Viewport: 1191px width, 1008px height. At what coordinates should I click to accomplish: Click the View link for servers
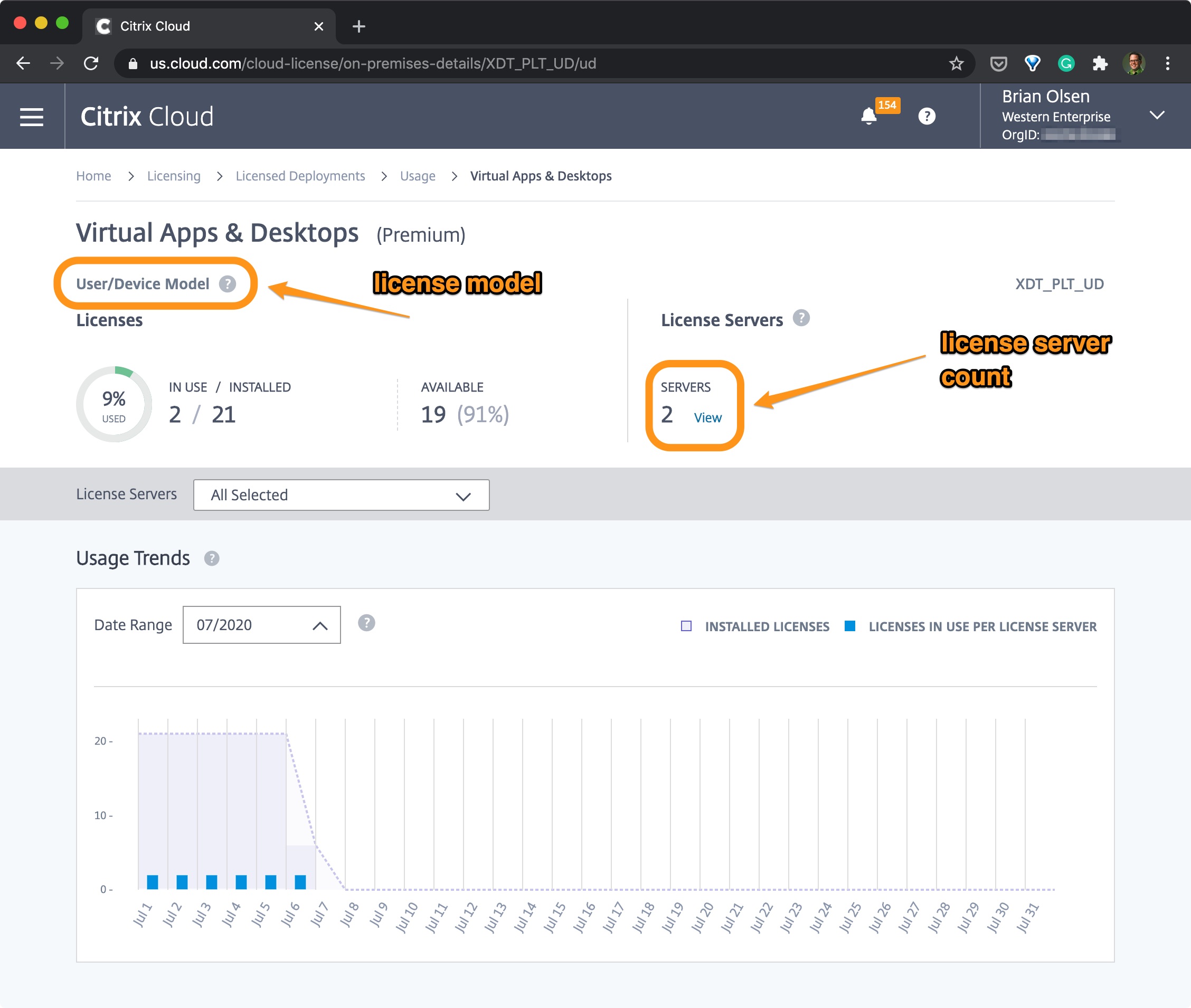pos(707,418)
